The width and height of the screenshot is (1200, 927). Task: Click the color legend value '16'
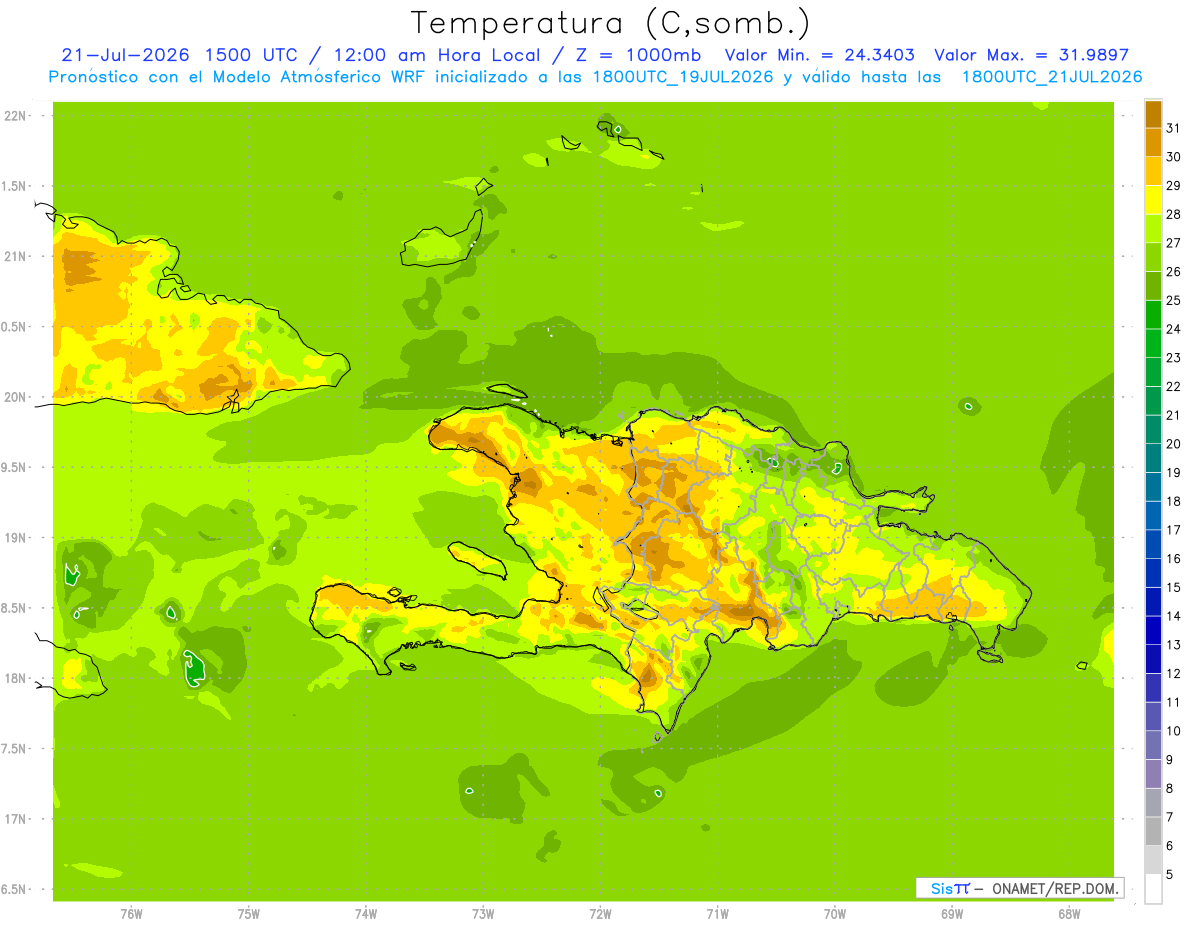pyautogui.click(x=1174, y=559)
